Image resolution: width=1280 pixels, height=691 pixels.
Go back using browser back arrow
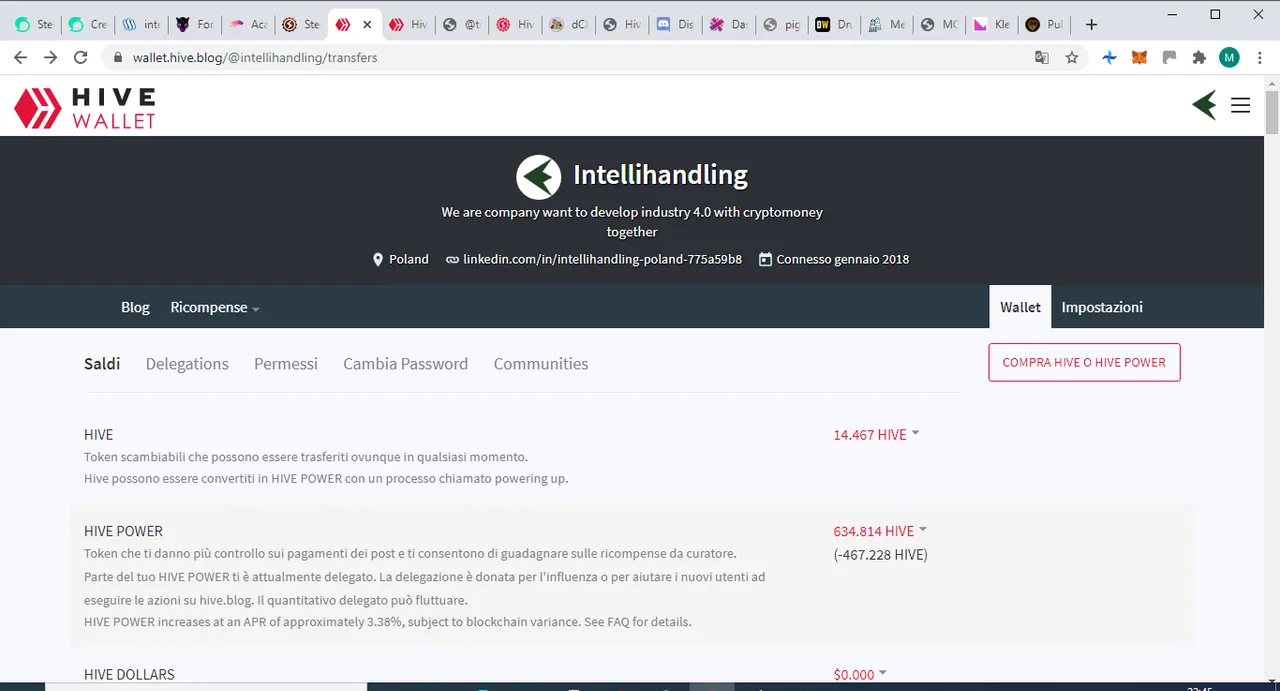pos(20,58)
